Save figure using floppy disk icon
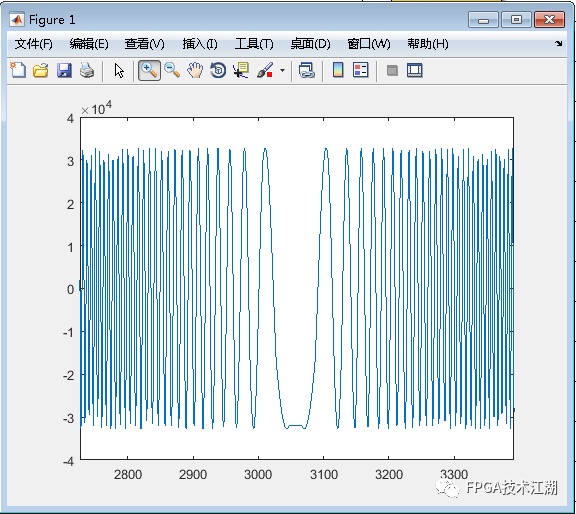 (x=64, y=70)
